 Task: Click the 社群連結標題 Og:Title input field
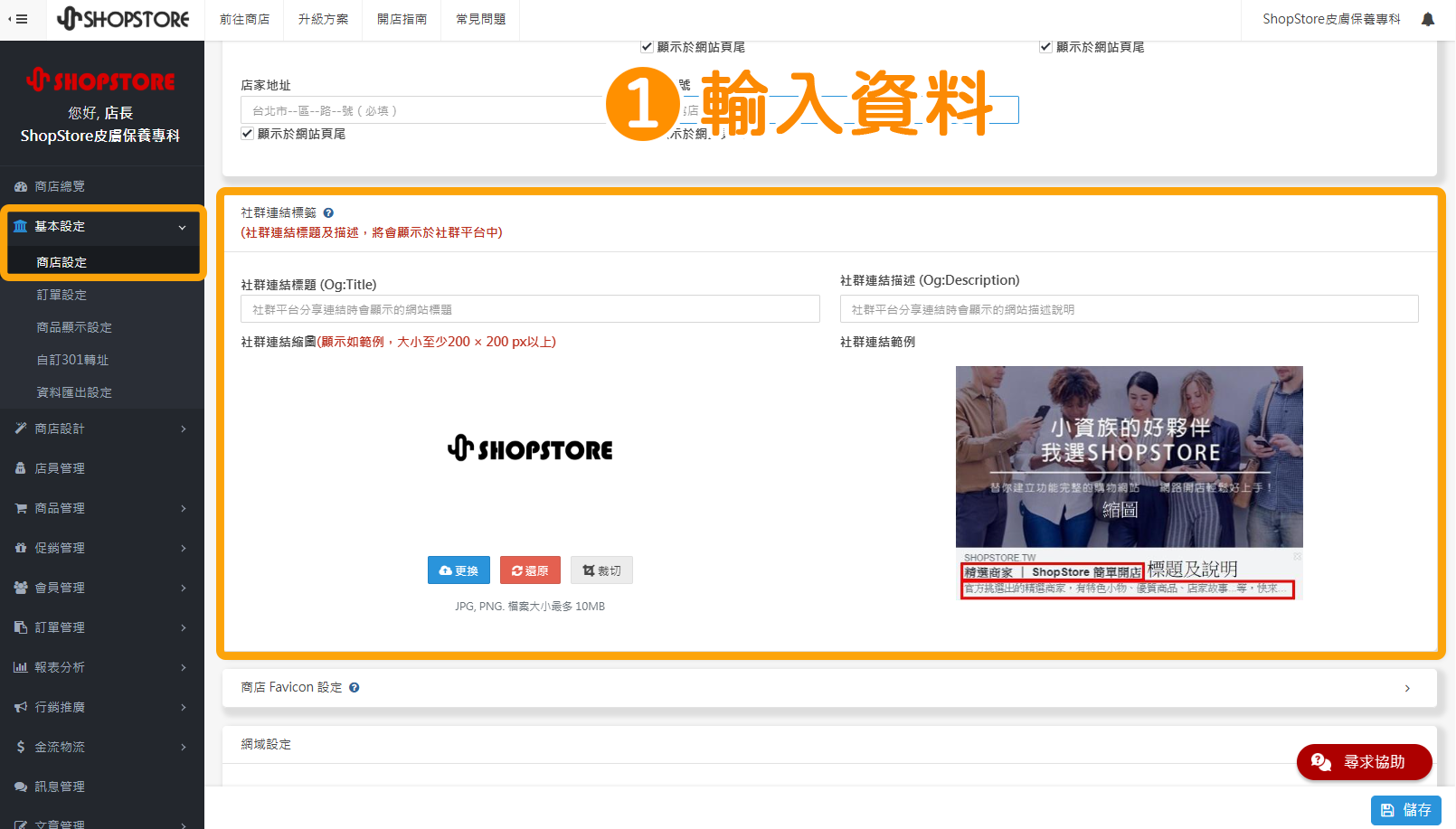coord(530,308)
